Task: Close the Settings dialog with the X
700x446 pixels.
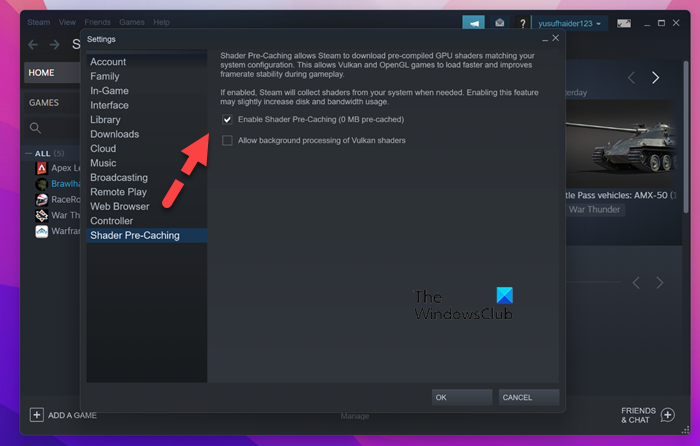Action: click(x=555, y=38)
